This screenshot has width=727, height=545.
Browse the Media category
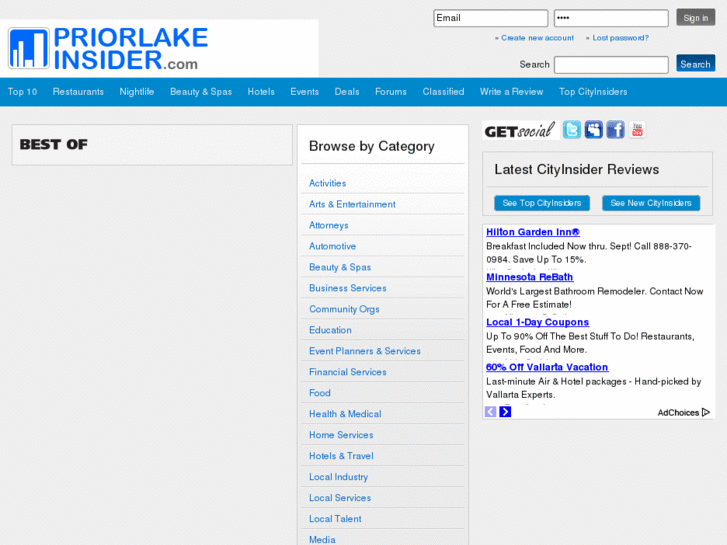click(x=322, y=539)
